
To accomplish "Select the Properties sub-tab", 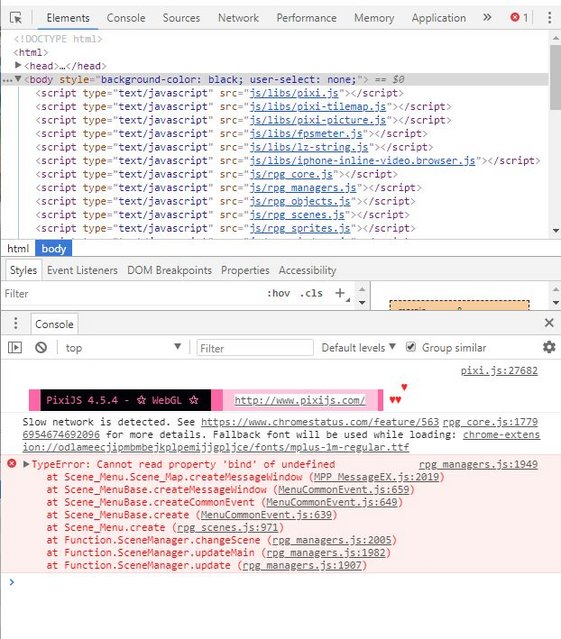I will pos(245,270).
